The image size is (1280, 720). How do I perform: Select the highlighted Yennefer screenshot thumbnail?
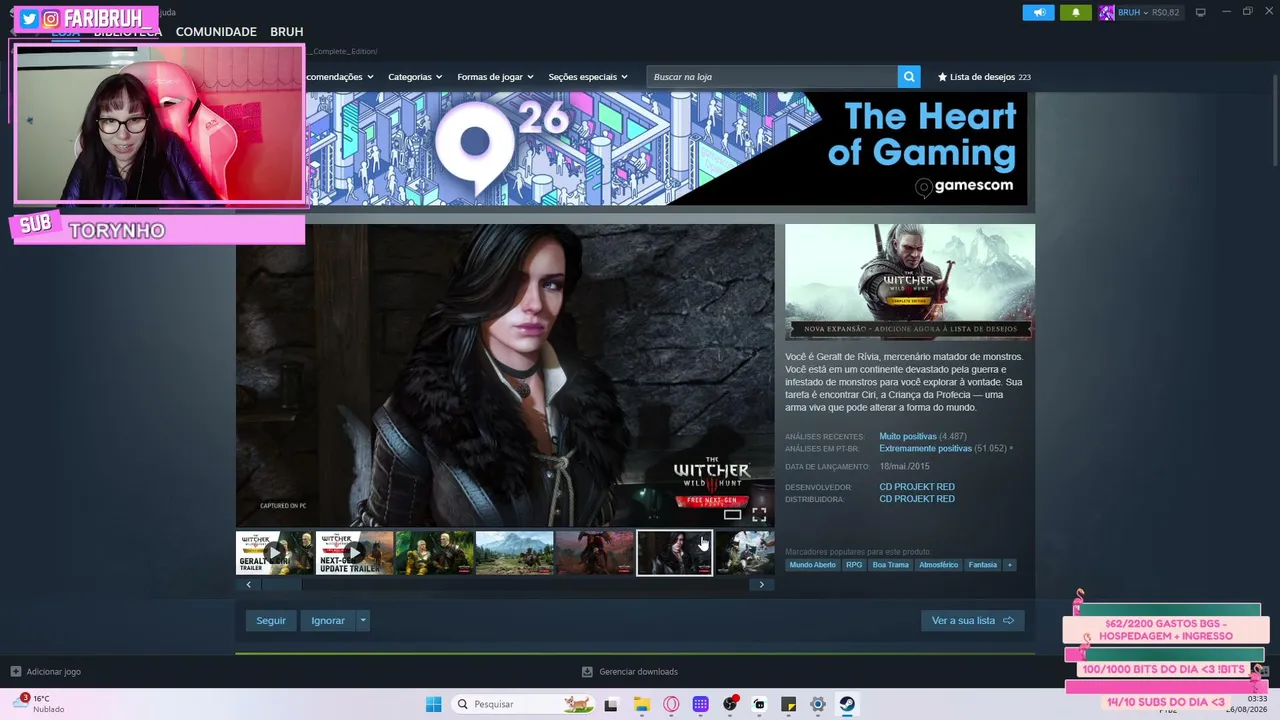tap(675, 553)
